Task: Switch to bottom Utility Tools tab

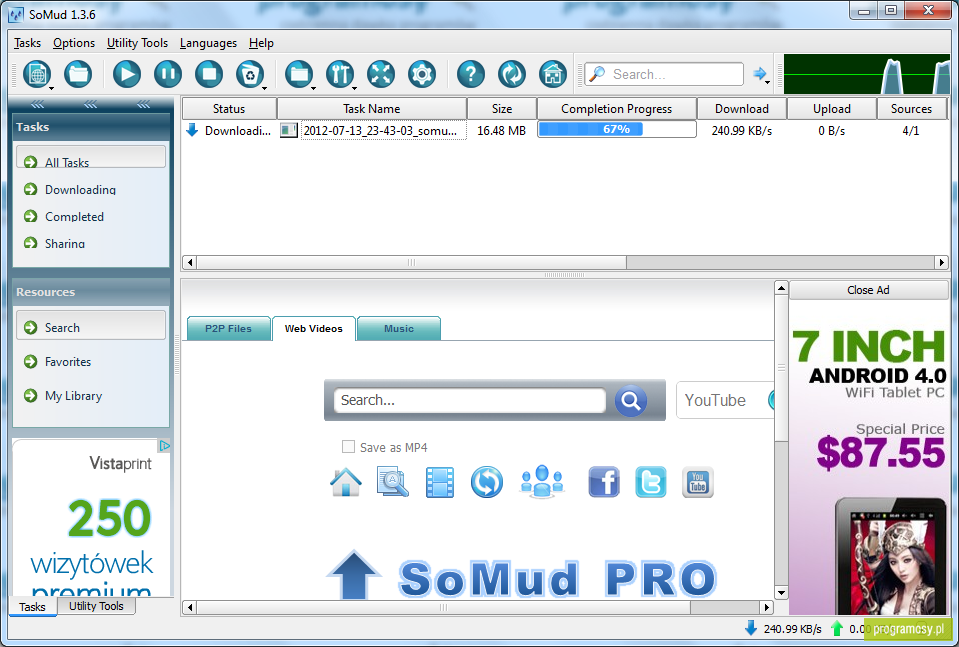Action: click(x=96, y=606)
